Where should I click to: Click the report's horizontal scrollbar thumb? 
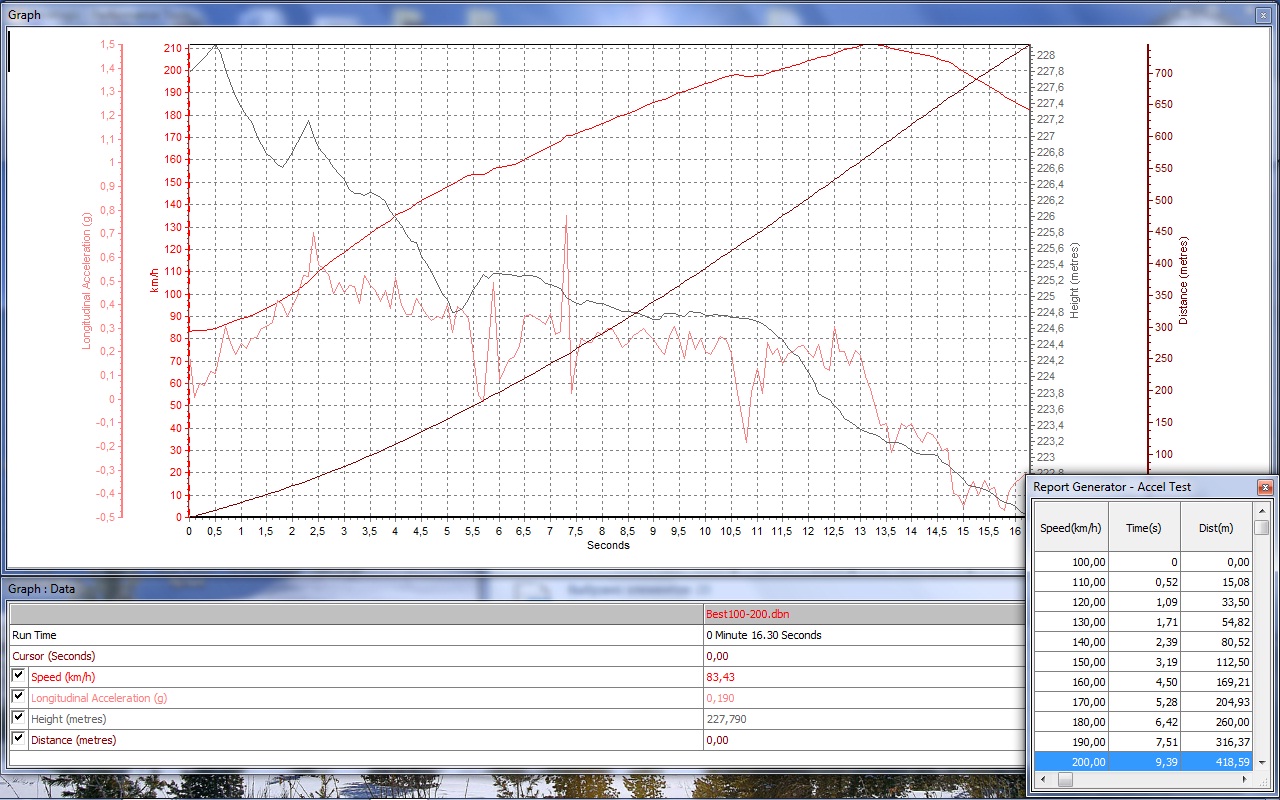tap(1066, 779)
